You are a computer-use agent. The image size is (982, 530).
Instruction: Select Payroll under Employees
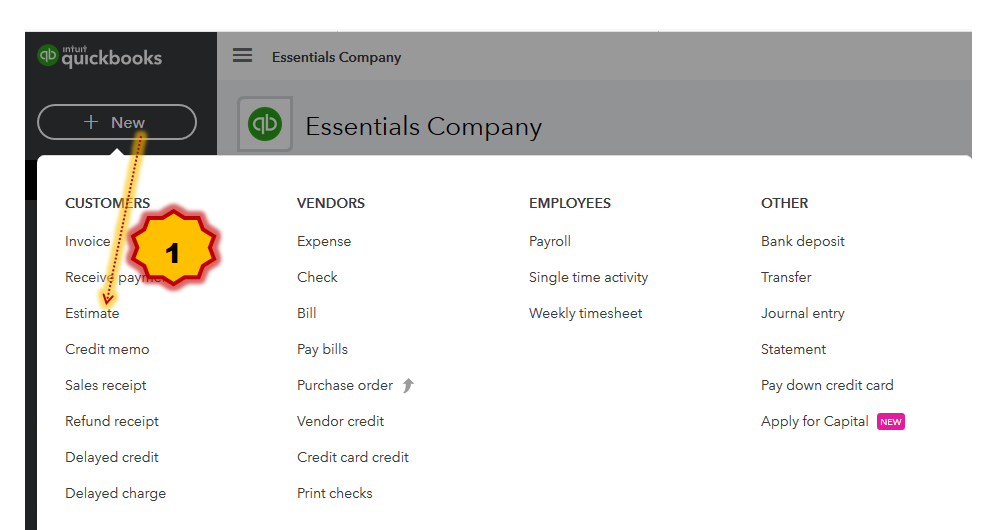tap(550, 241)
